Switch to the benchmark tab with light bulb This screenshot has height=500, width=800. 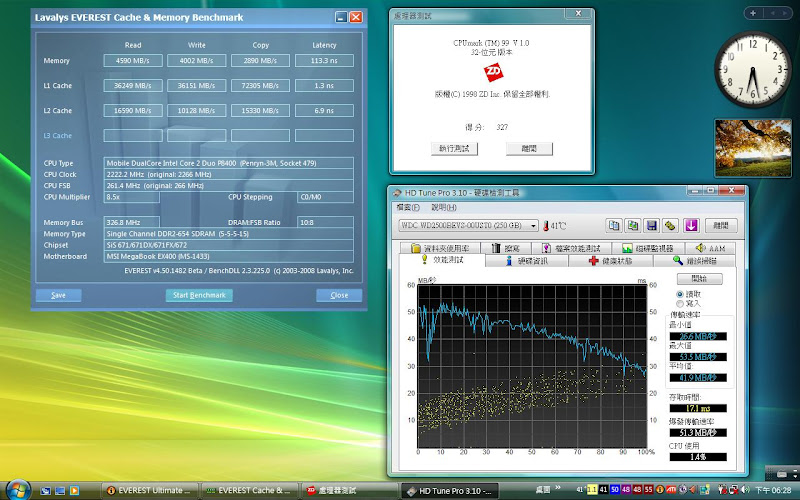[x=442, y=260]
